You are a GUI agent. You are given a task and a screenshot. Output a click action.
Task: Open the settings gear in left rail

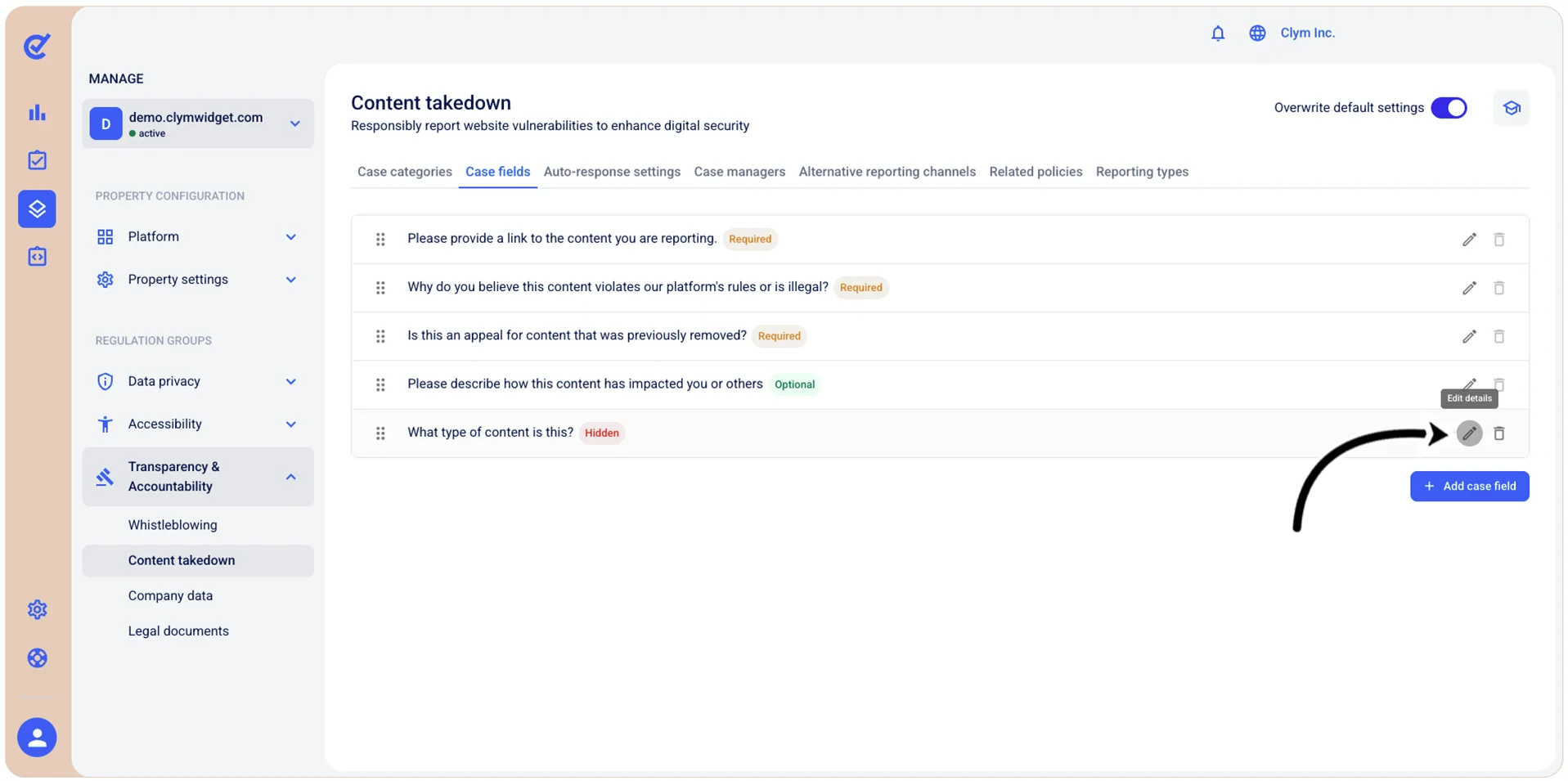[x=37, y=609]
